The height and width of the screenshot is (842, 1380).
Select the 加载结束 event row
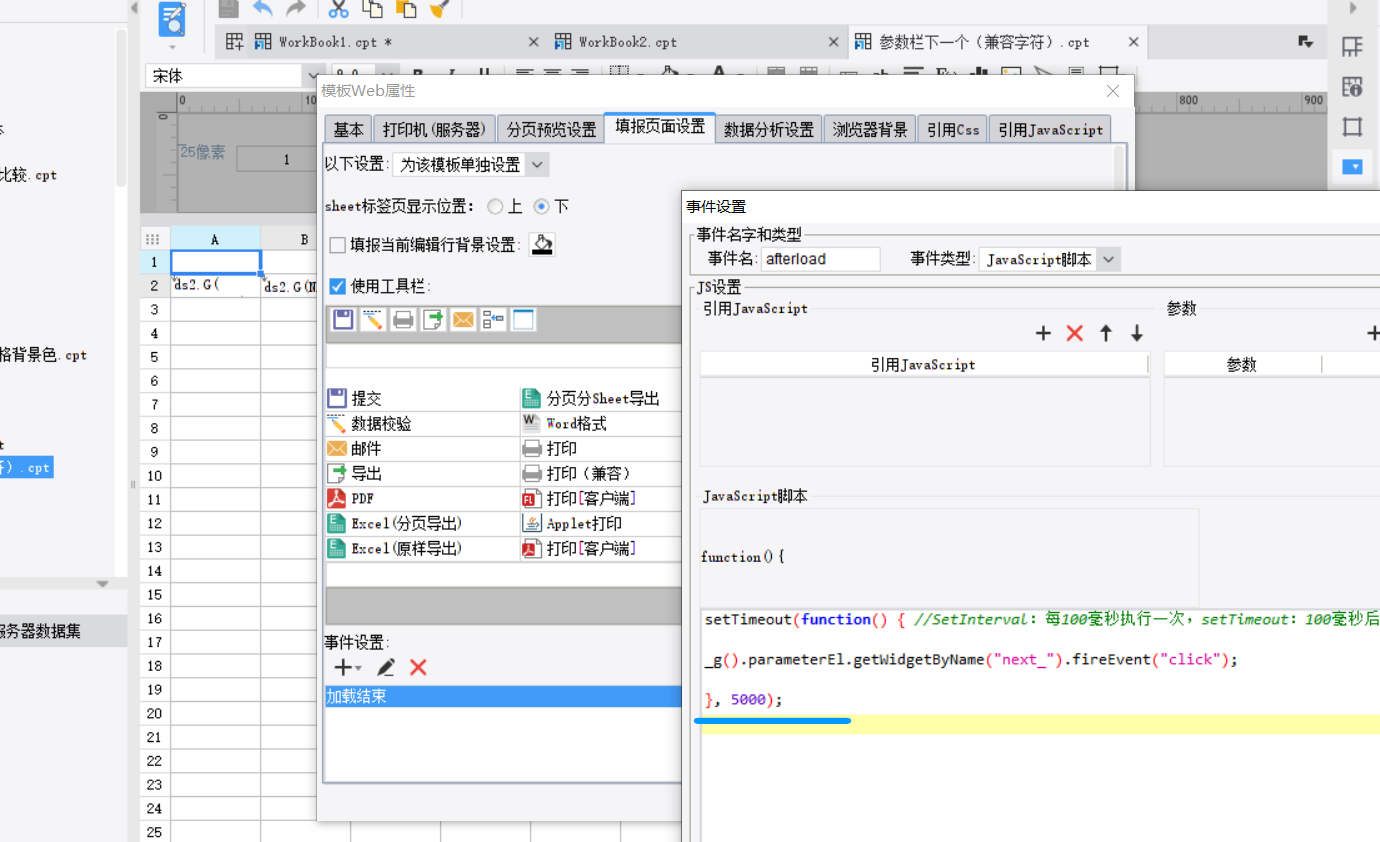503,697
